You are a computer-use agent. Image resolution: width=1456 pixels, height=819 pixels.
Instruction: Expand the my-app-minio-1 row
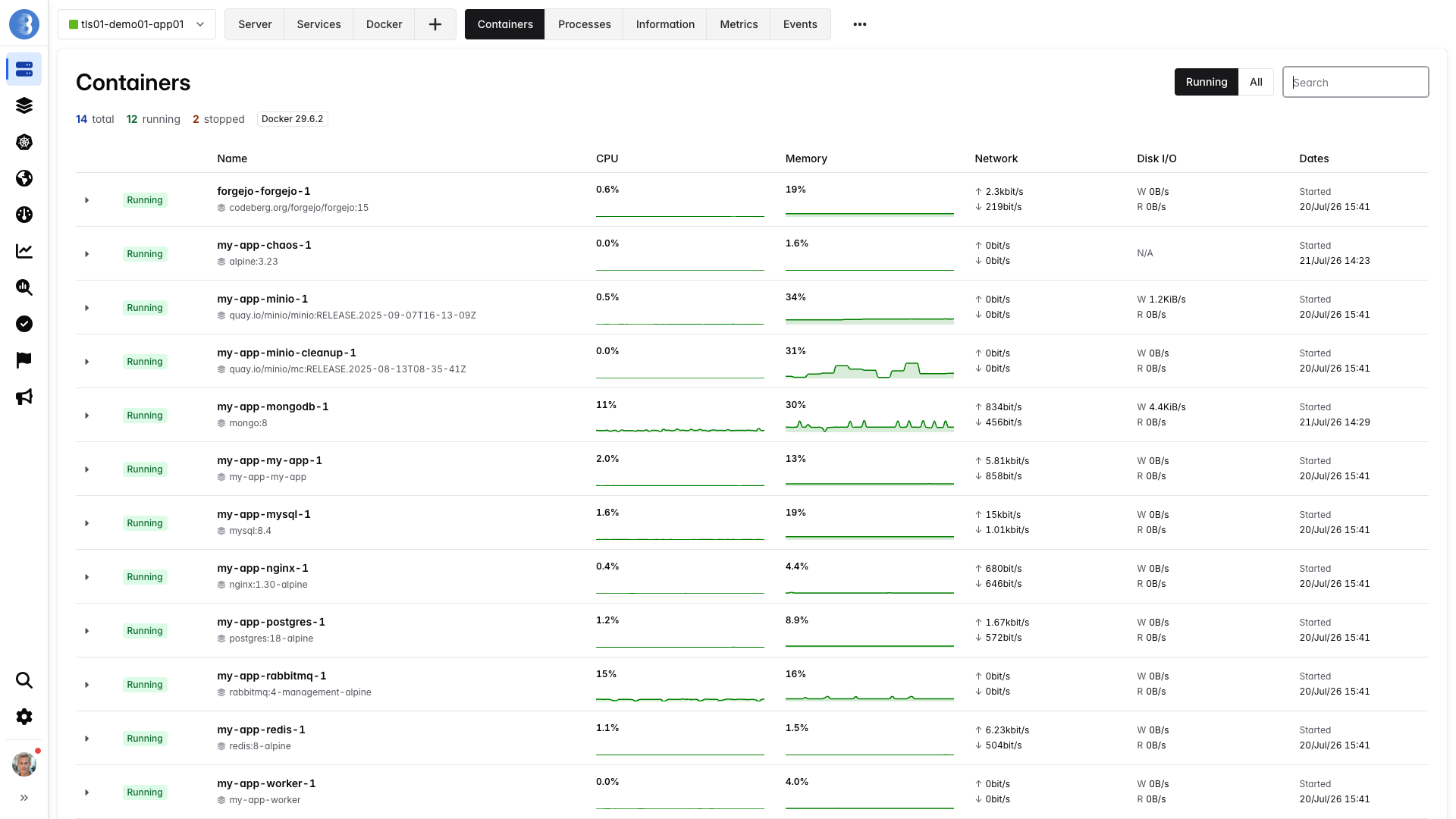[86, 308]
